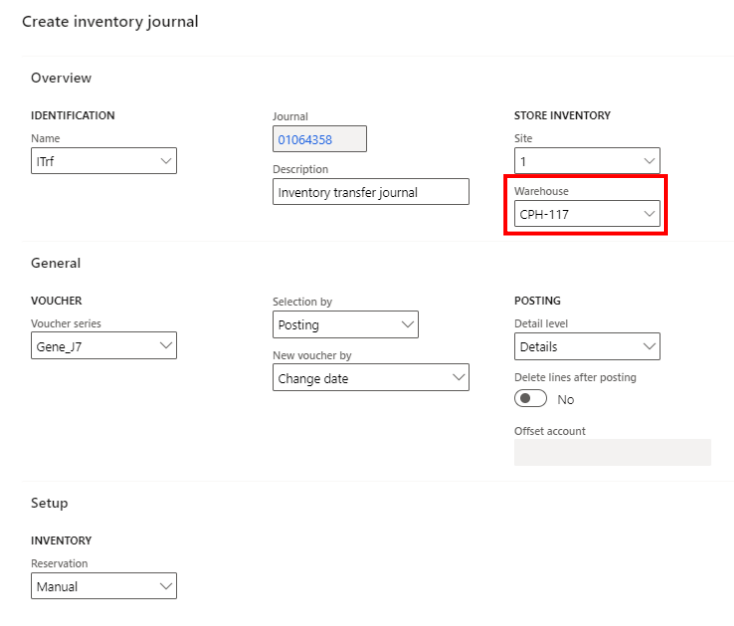Image resolution: width=734 pixels, height=626 pixels.
Task: Click the Voucher series chevron arrow
Action: tap(165, 347)
